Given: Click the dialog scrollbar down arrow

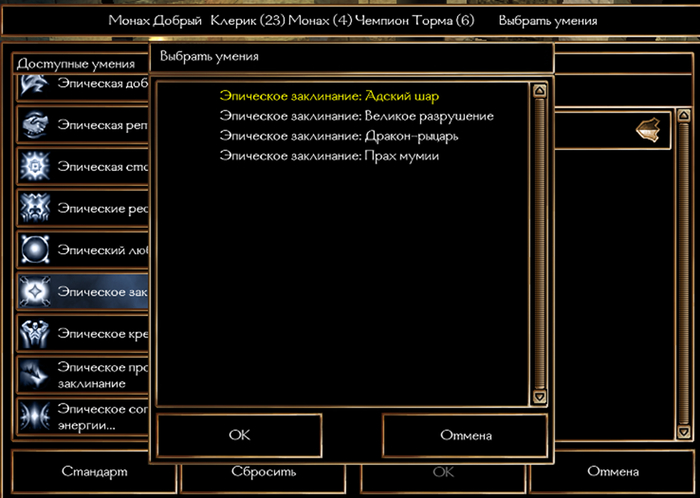Looking at the screenshot, I should 540,396.
